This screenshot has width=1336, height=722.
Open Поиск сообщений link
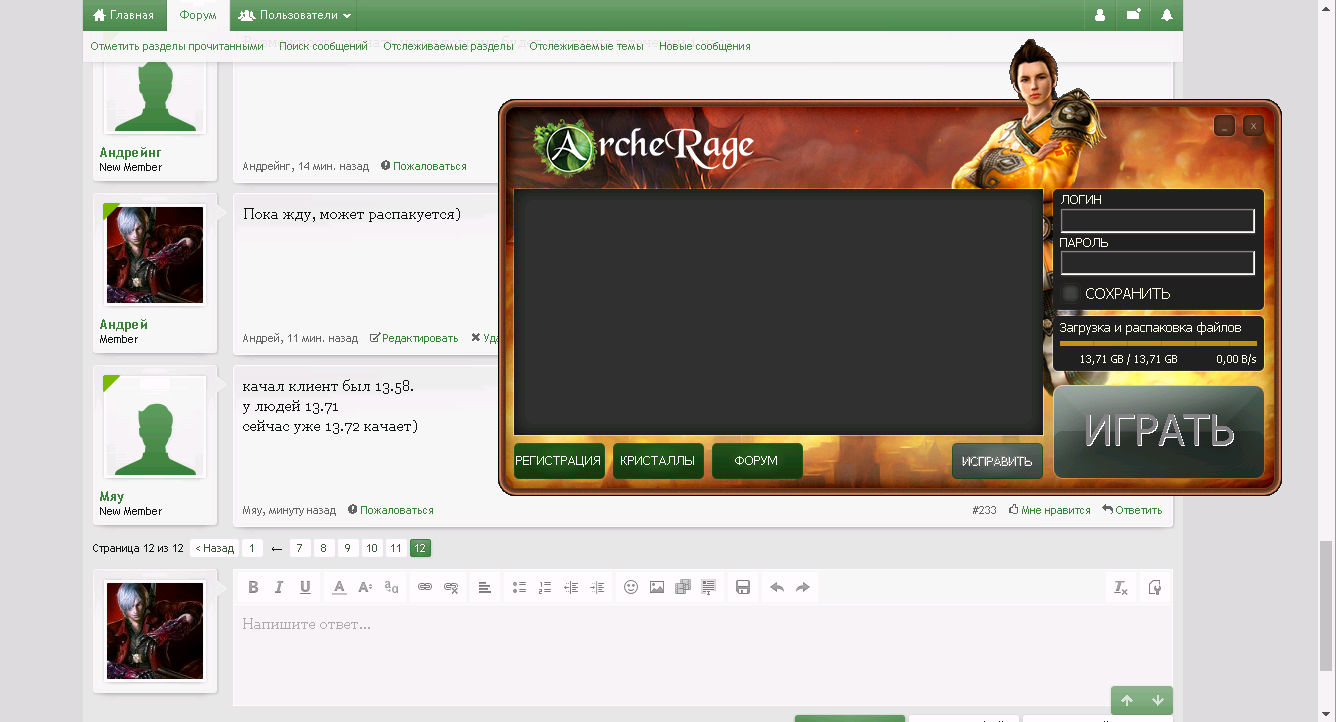point(323,46)
